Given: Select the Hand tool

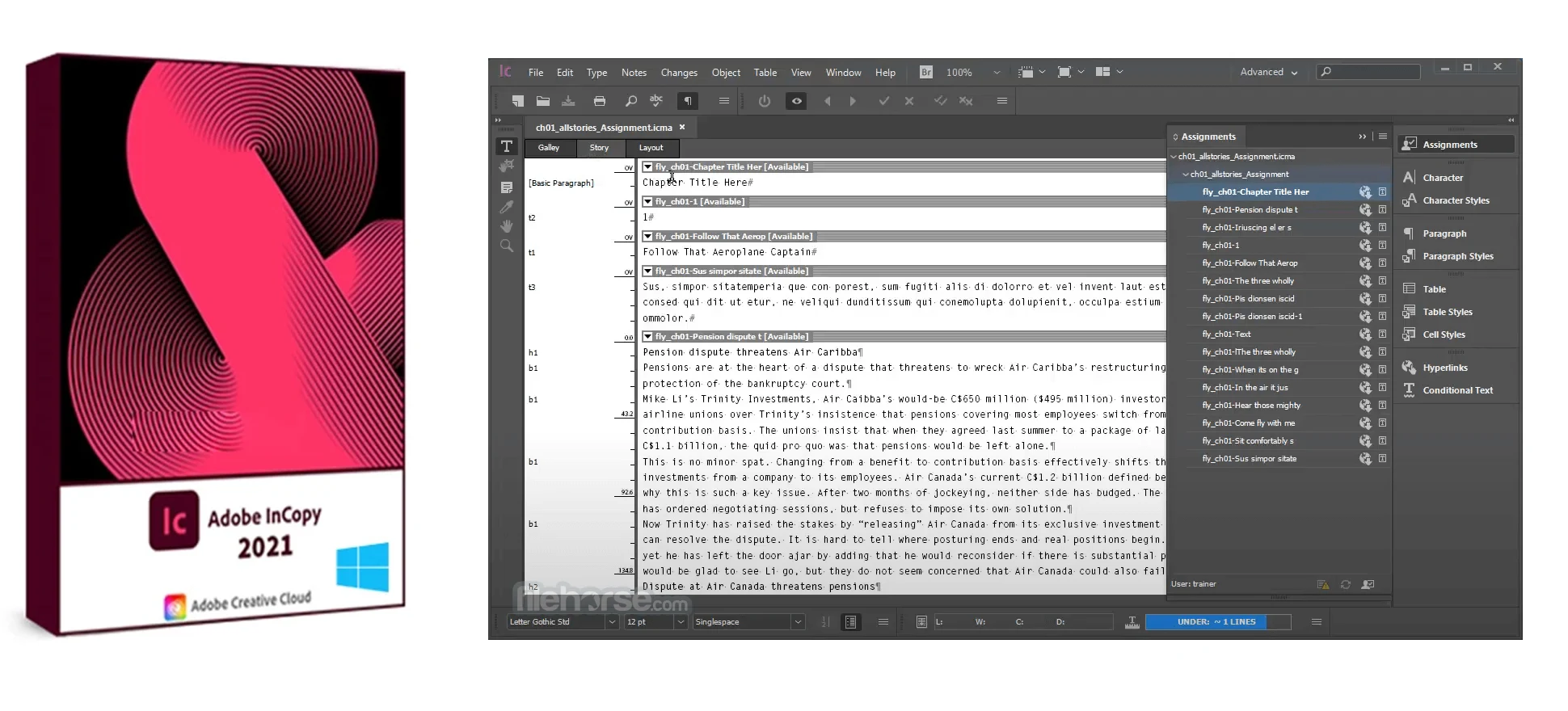Looking at the screenshot, I should pyautogui.click(x=507, y=226).
